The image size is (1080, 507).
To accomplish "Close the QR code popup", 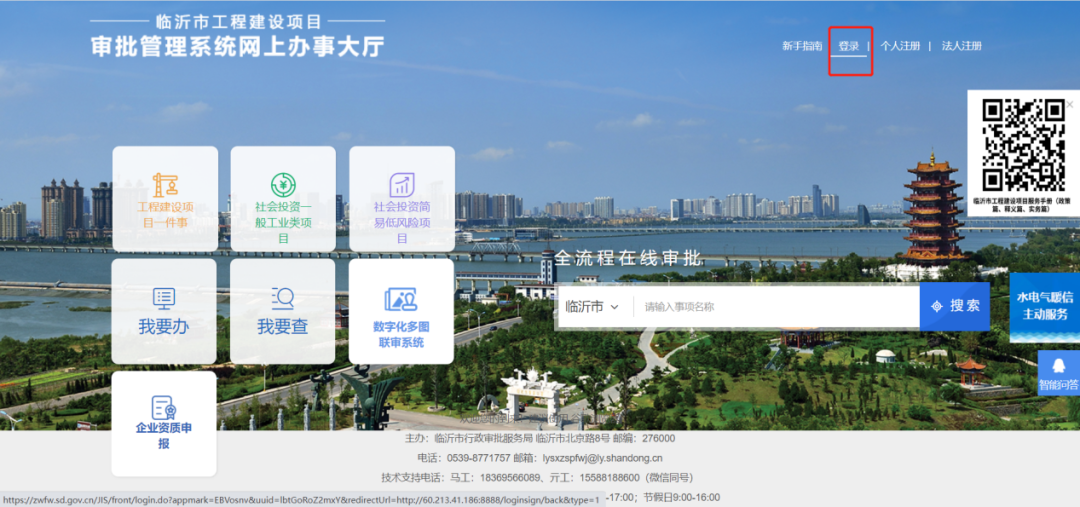I will click(1069, 104).
